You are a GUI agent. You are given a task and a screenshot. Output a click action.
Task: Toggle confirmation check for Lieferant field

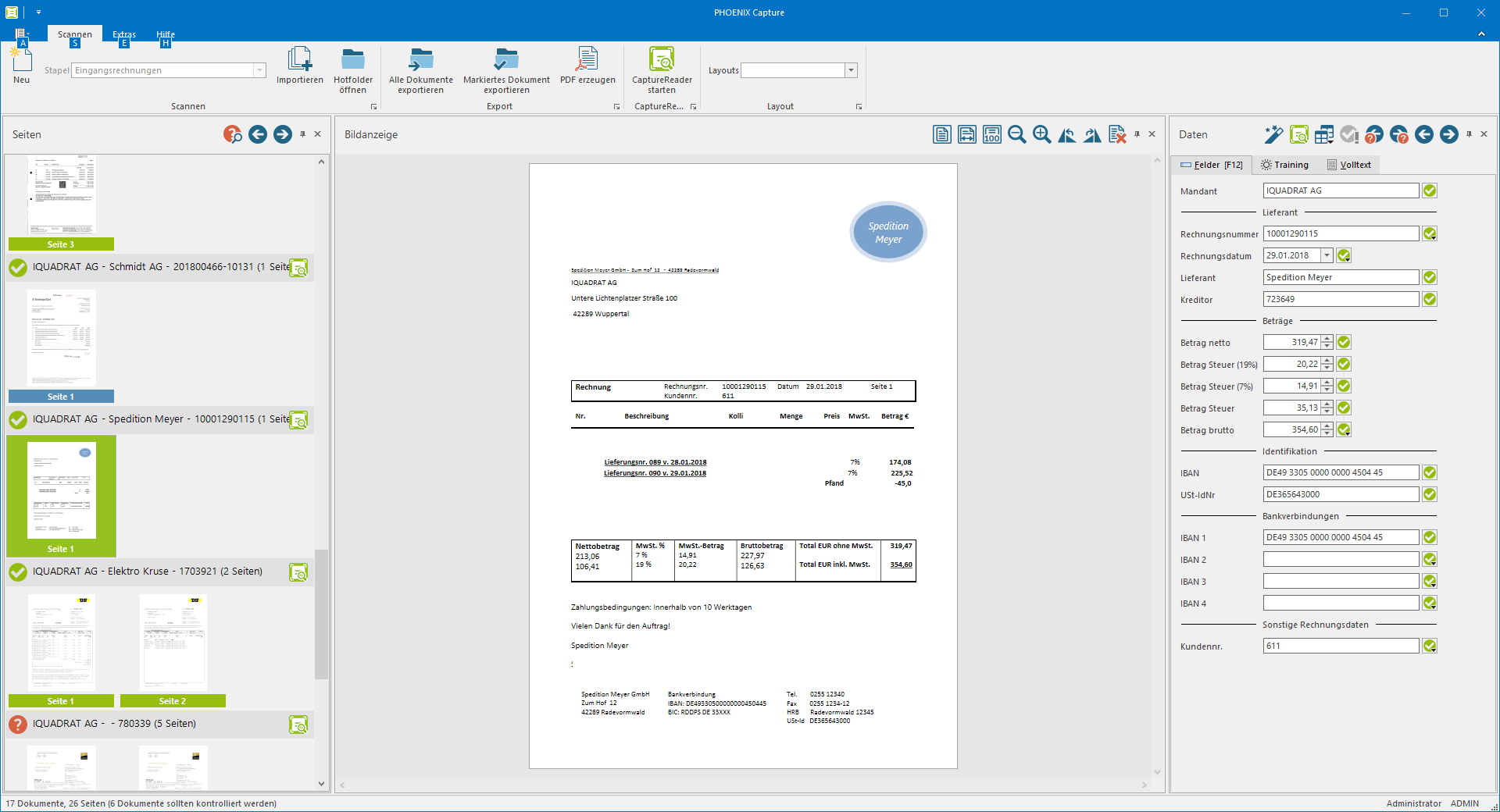(1430, 277)
